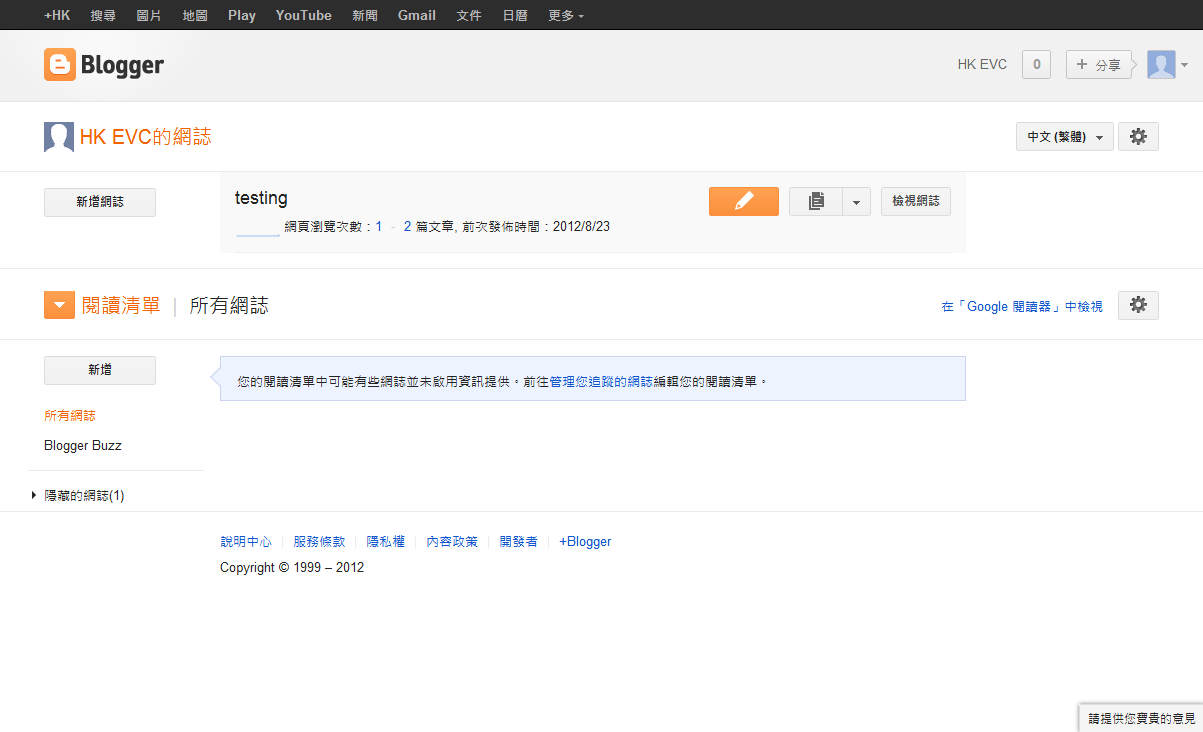
Task: Select Blogger Buzz in the sidebar
Action: [x=83, y=445]
